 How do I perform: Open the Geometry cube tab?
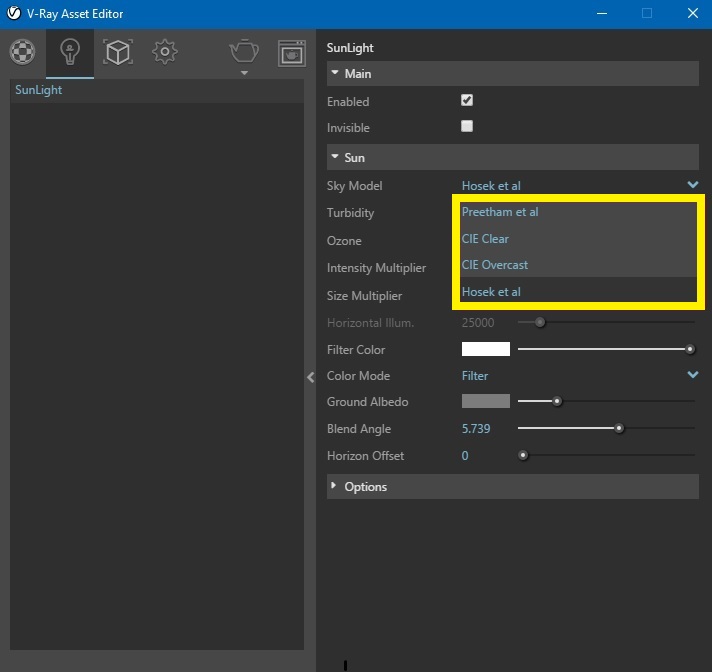coord(118,52)
